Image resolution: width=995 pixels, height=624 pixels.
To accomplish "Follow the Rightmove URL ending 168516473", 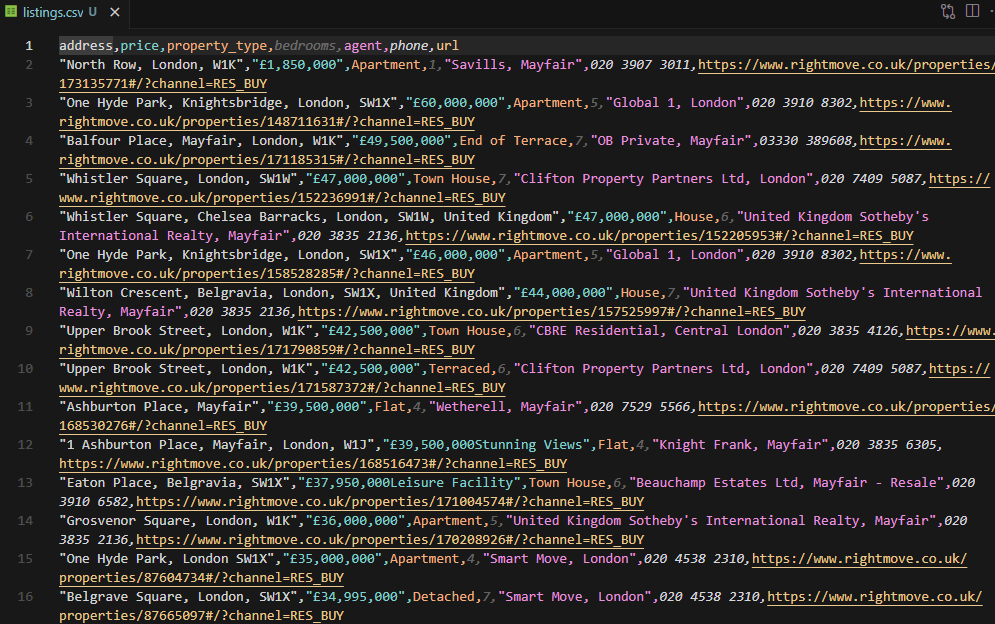I will pos(312,464).
